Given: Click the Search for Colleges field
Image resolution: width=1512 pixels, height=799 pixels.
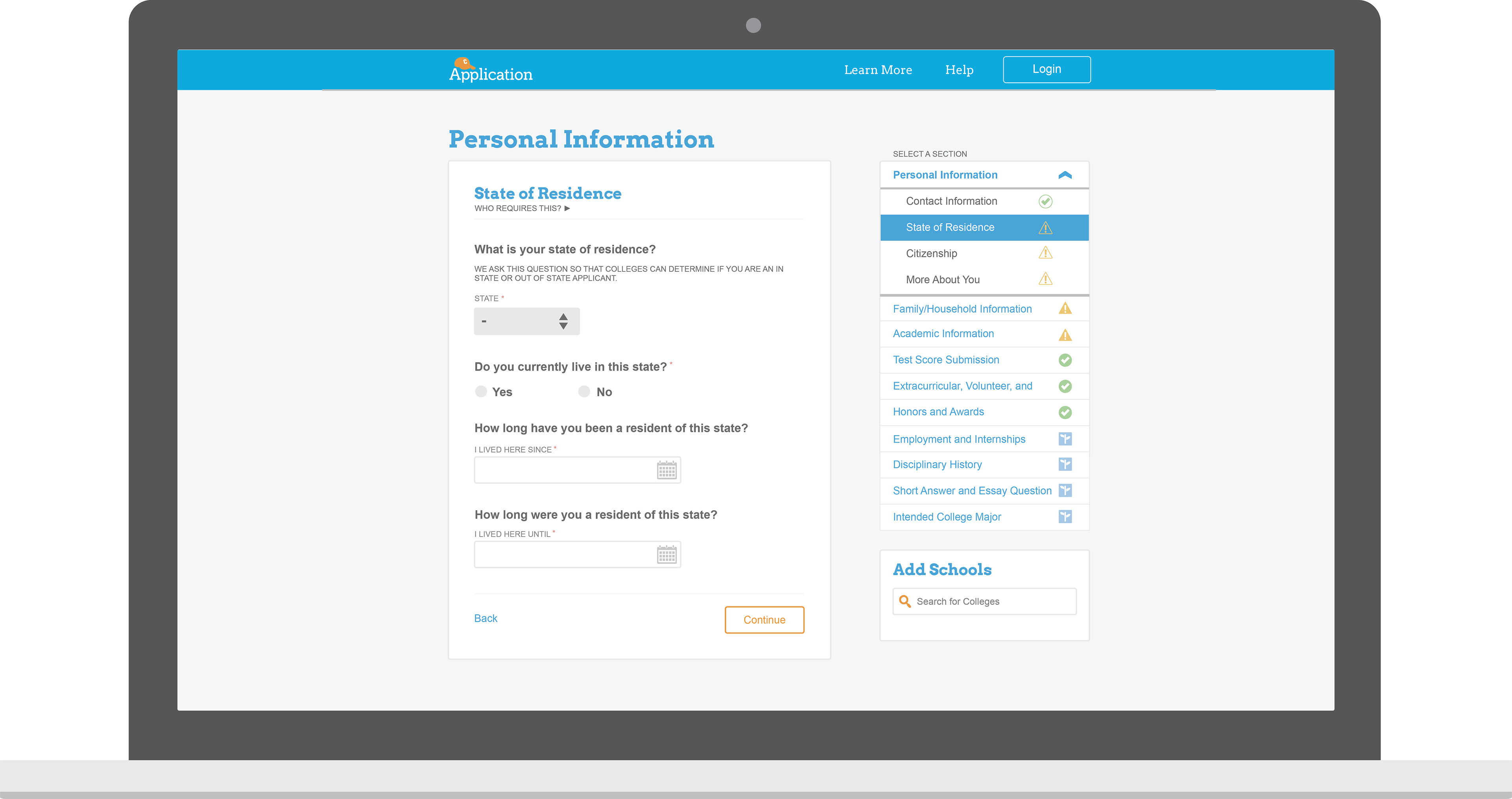Looking at the screenshot, I should [984, 602].
